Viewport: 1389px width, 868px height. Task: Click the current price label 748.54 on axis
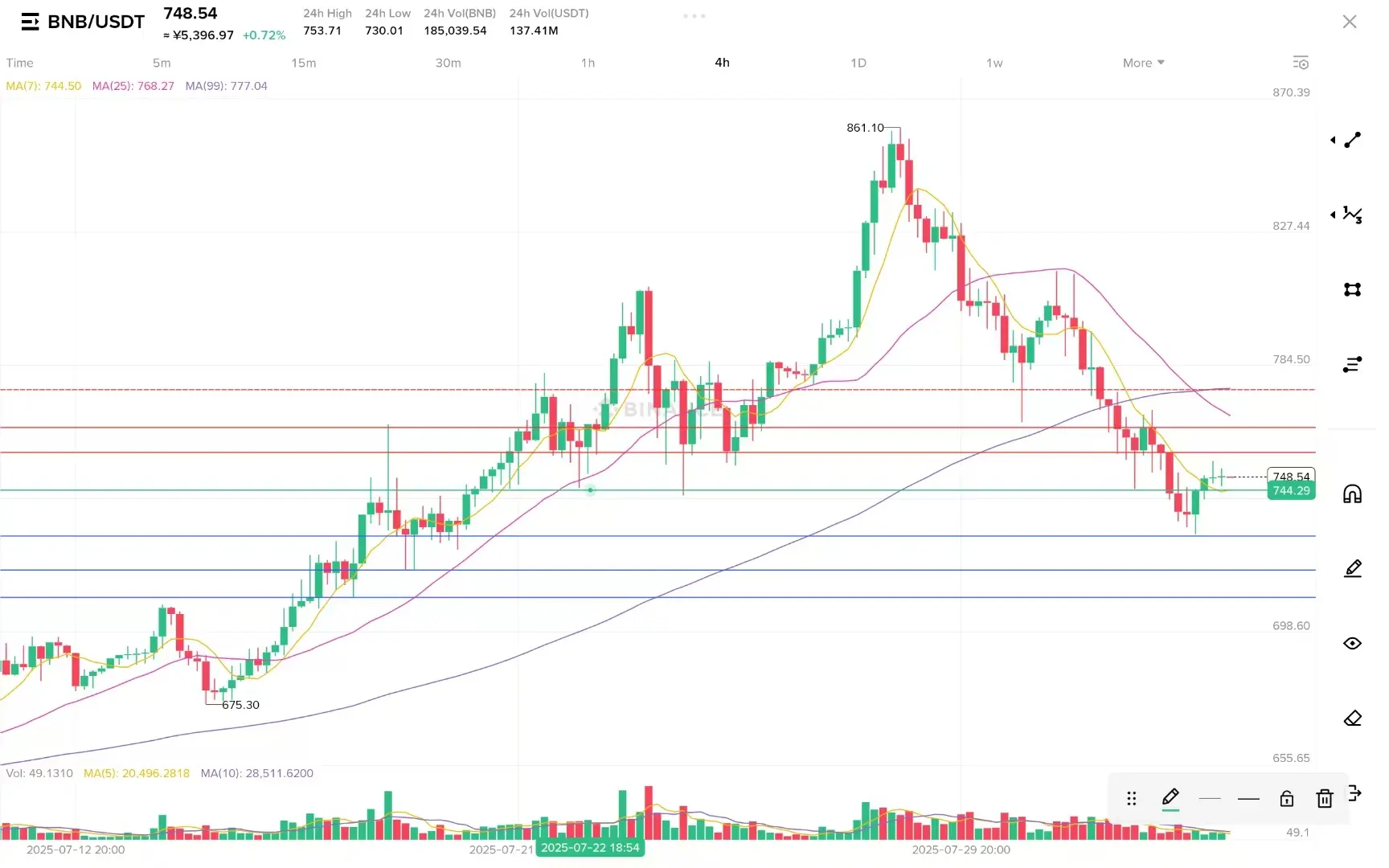[1291, 476]
